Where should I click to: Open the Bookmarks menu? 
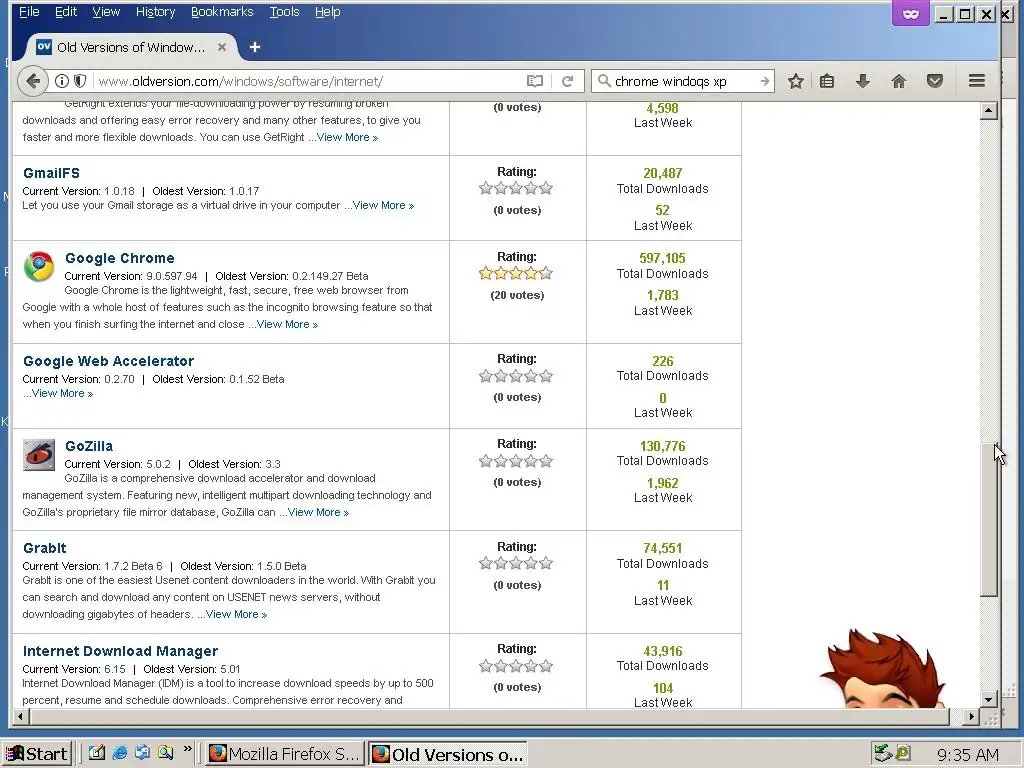pyautogui.click(x=222, y=12)
